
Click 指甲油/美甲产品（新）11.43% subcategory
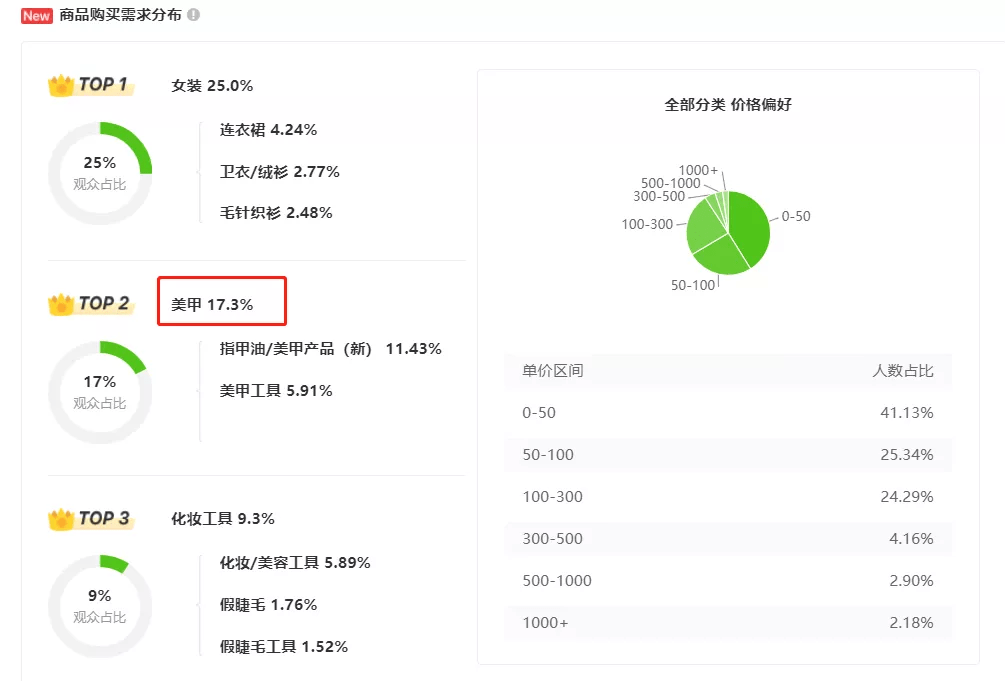(330, 349)
